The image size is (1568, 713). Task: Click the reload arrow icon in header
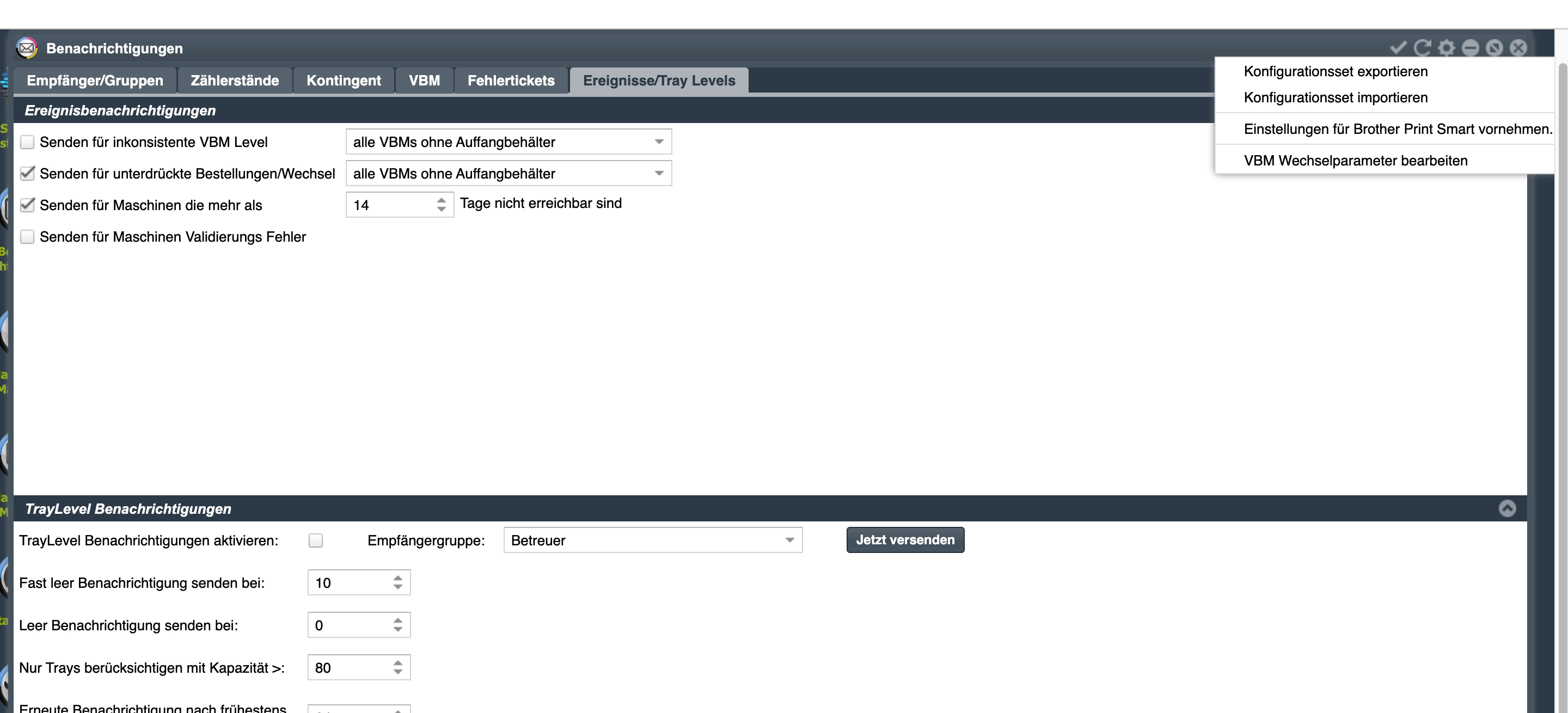pyautogui.click(x=1422, y=47)
